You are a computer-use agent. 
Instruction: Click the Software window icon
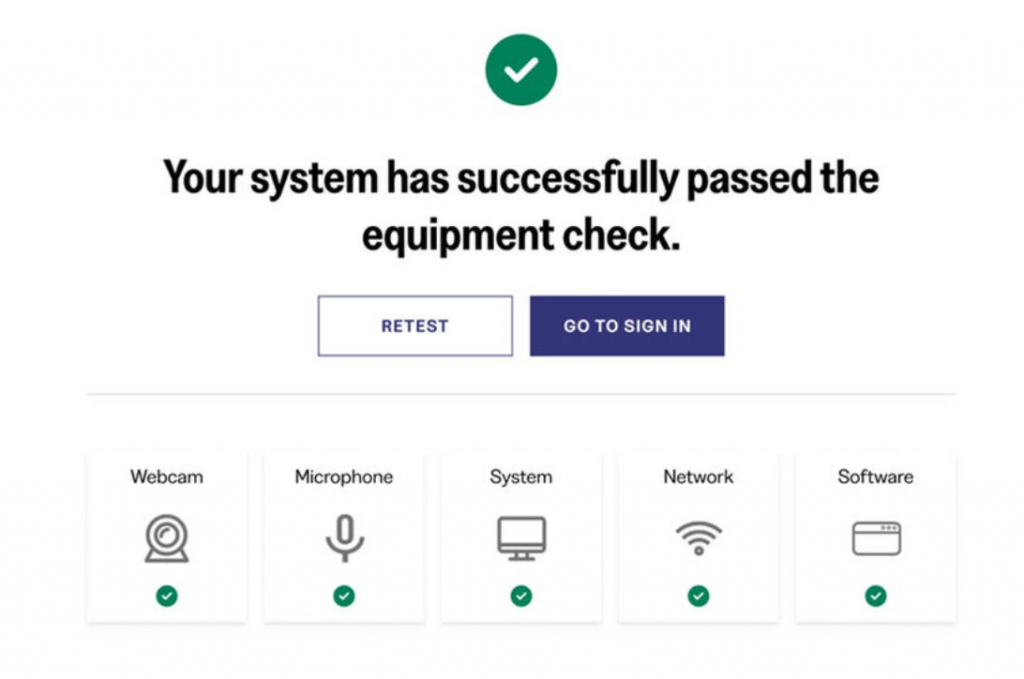coord(876,538)
